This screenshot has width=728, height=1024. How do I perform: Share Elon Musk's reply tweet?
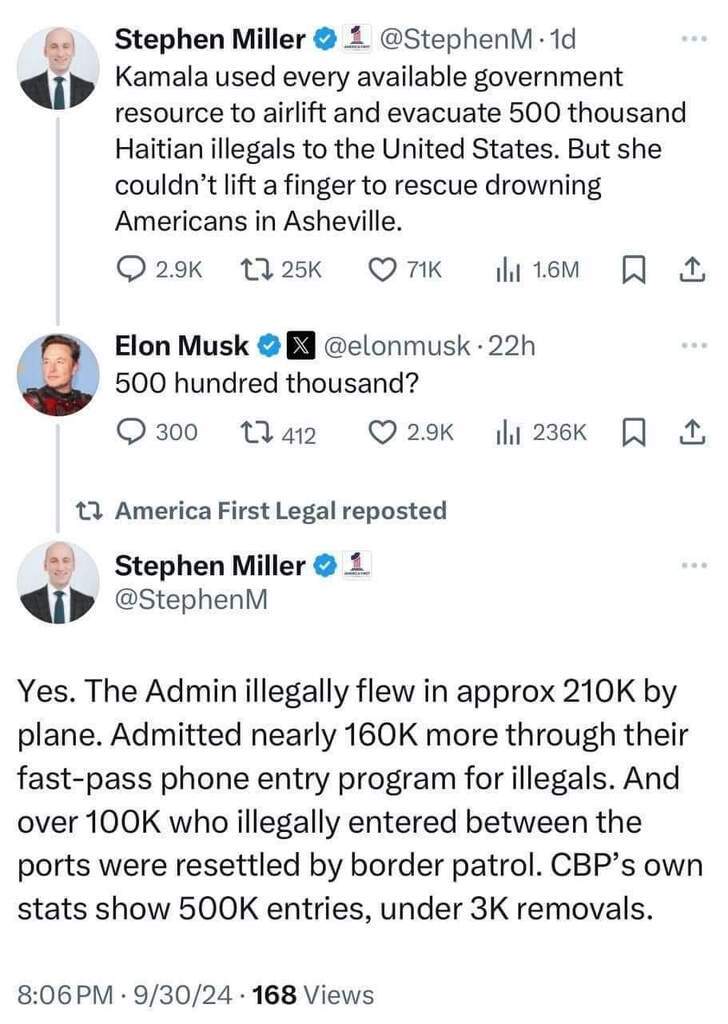[x=692, y=433]
